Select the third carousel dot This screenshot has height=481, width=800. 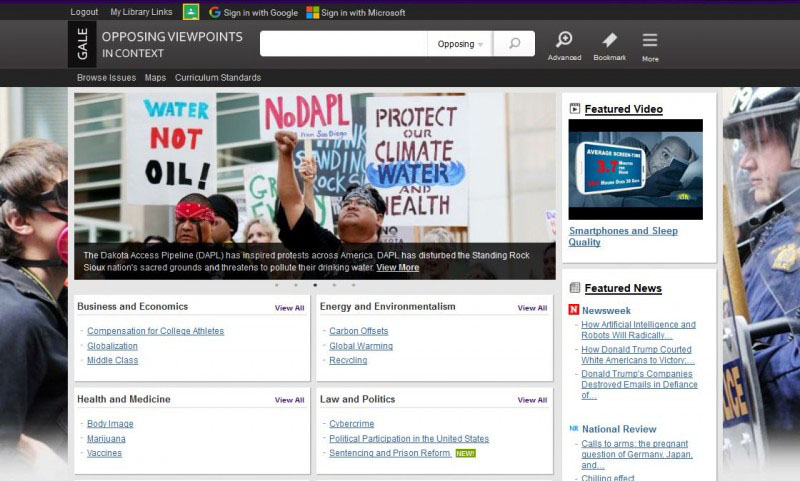click(315, 285)
